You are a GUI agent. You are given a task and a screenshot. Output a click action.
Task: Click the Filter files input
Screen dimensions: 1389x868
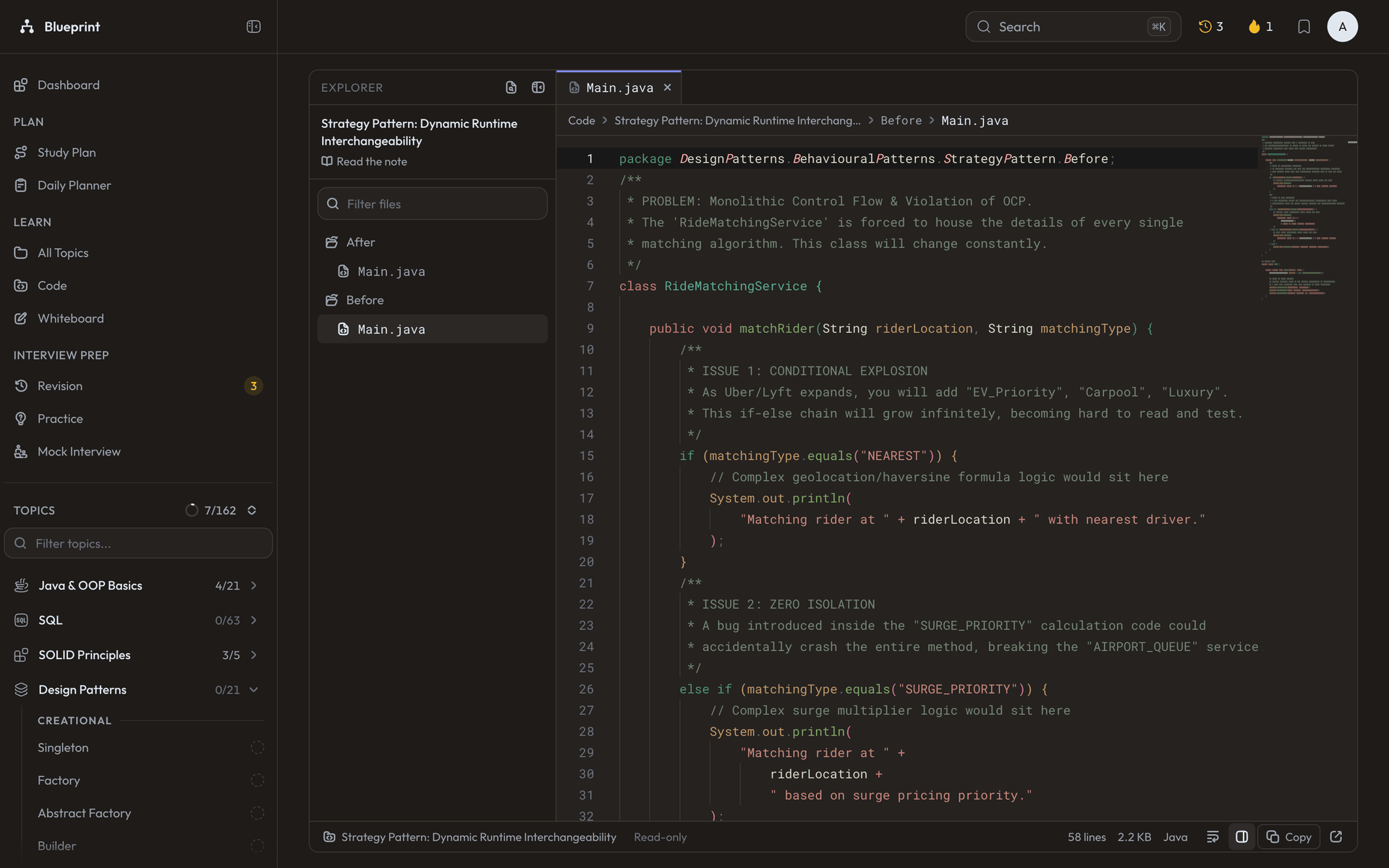[x=433, y=204]
